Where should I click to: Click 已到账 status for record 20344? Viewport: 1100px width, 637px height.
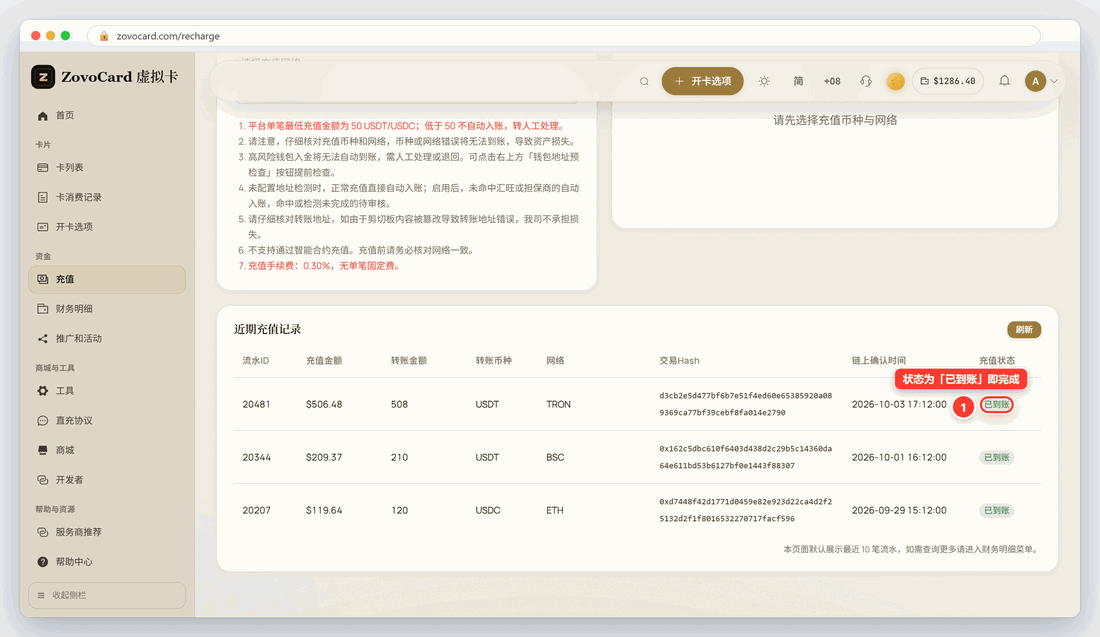click(x=996, y=457)
